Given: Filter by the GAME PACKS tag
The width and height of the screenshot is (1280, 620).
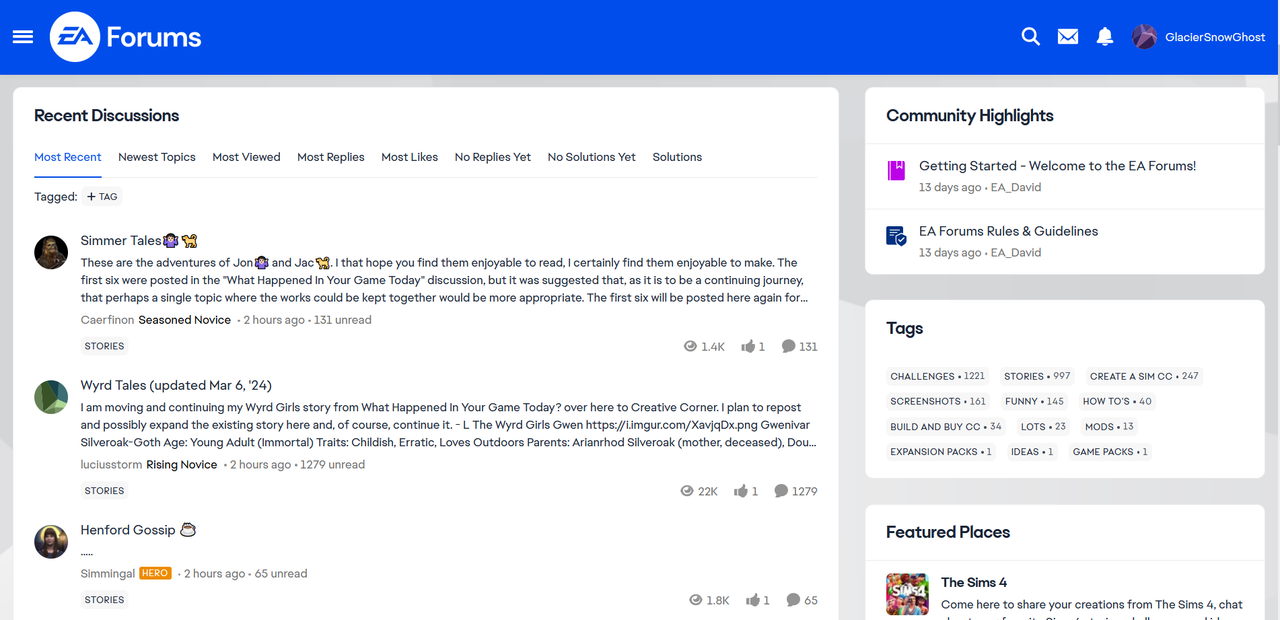Looking at the screenshot, I should (1110, 451).
